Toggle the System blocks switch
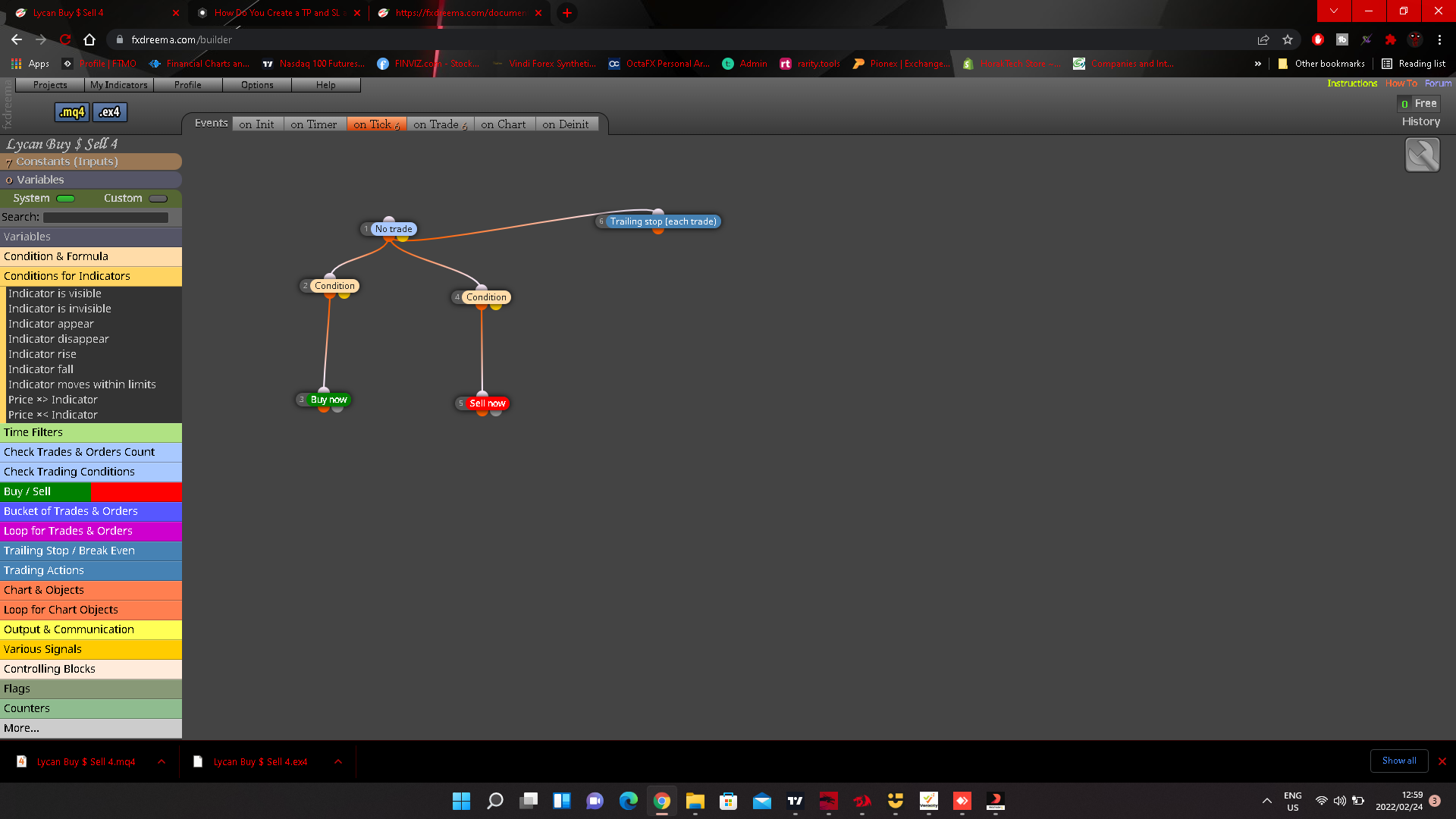 point(66,199)
